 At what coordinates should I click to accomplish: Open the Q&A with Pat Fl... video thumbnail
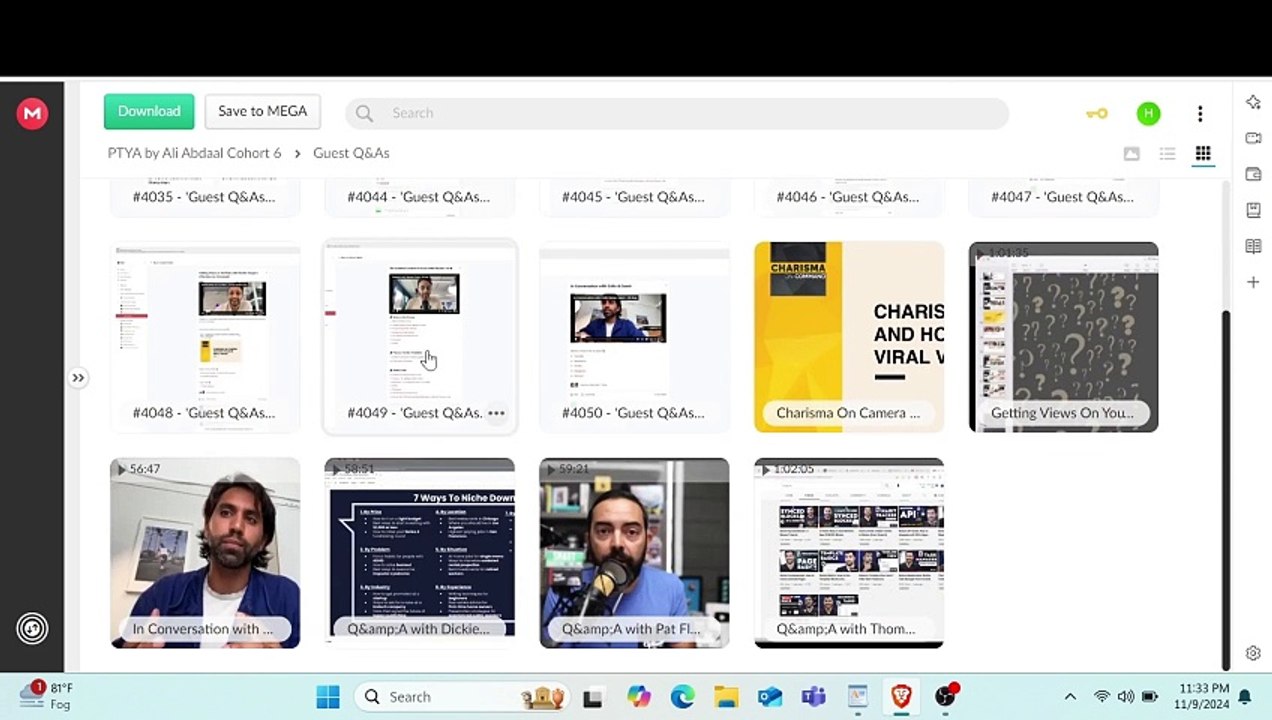(x=634, y=553)
